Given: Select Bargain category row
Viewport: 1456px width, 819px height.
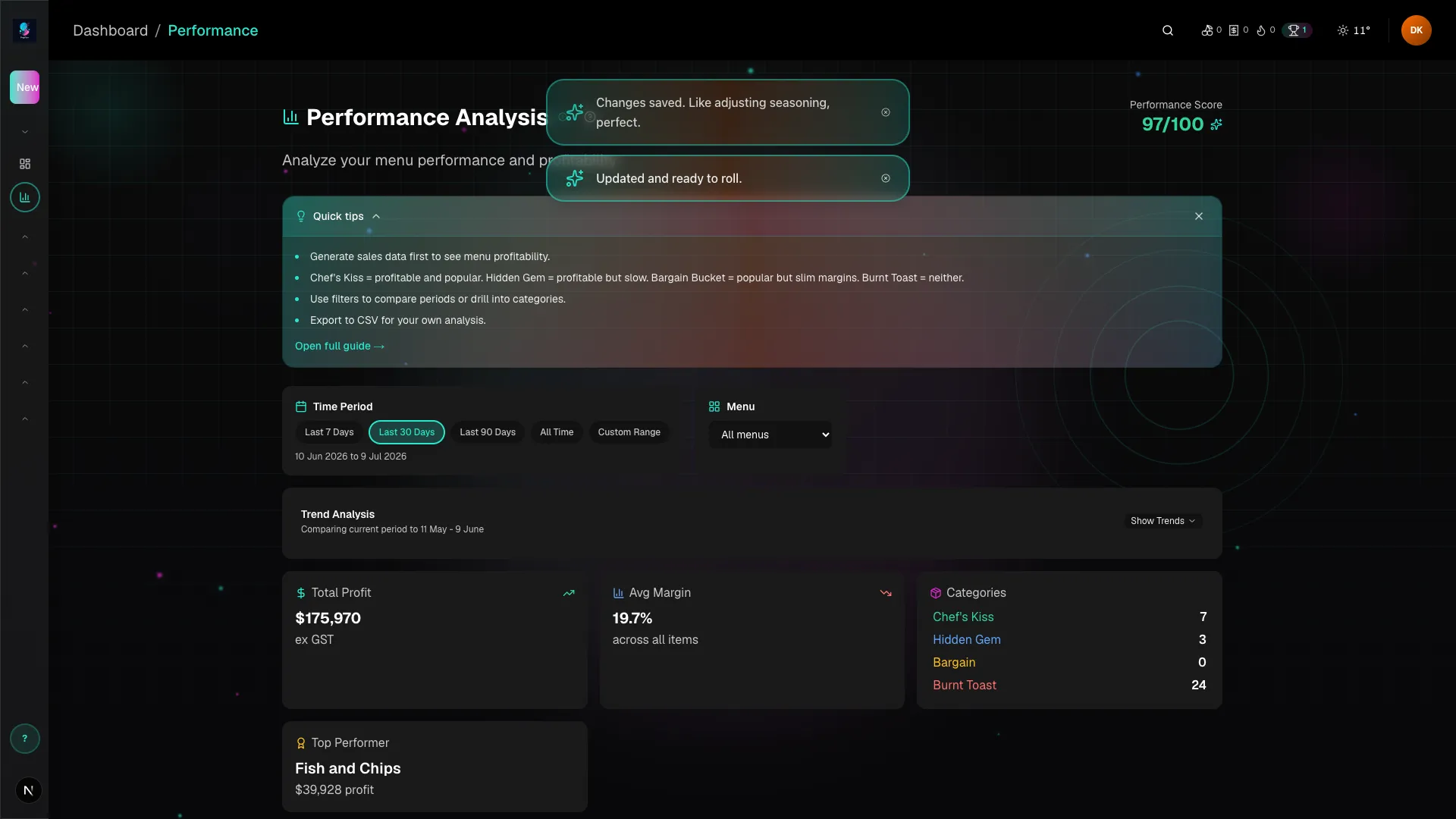Looking at the screenshot, I should tap(1069, 663).
